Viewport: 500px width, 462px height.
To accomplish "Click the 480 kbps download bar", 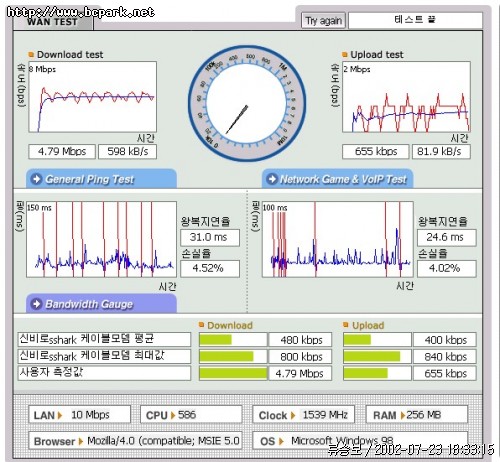I will (x=215, y=340).
